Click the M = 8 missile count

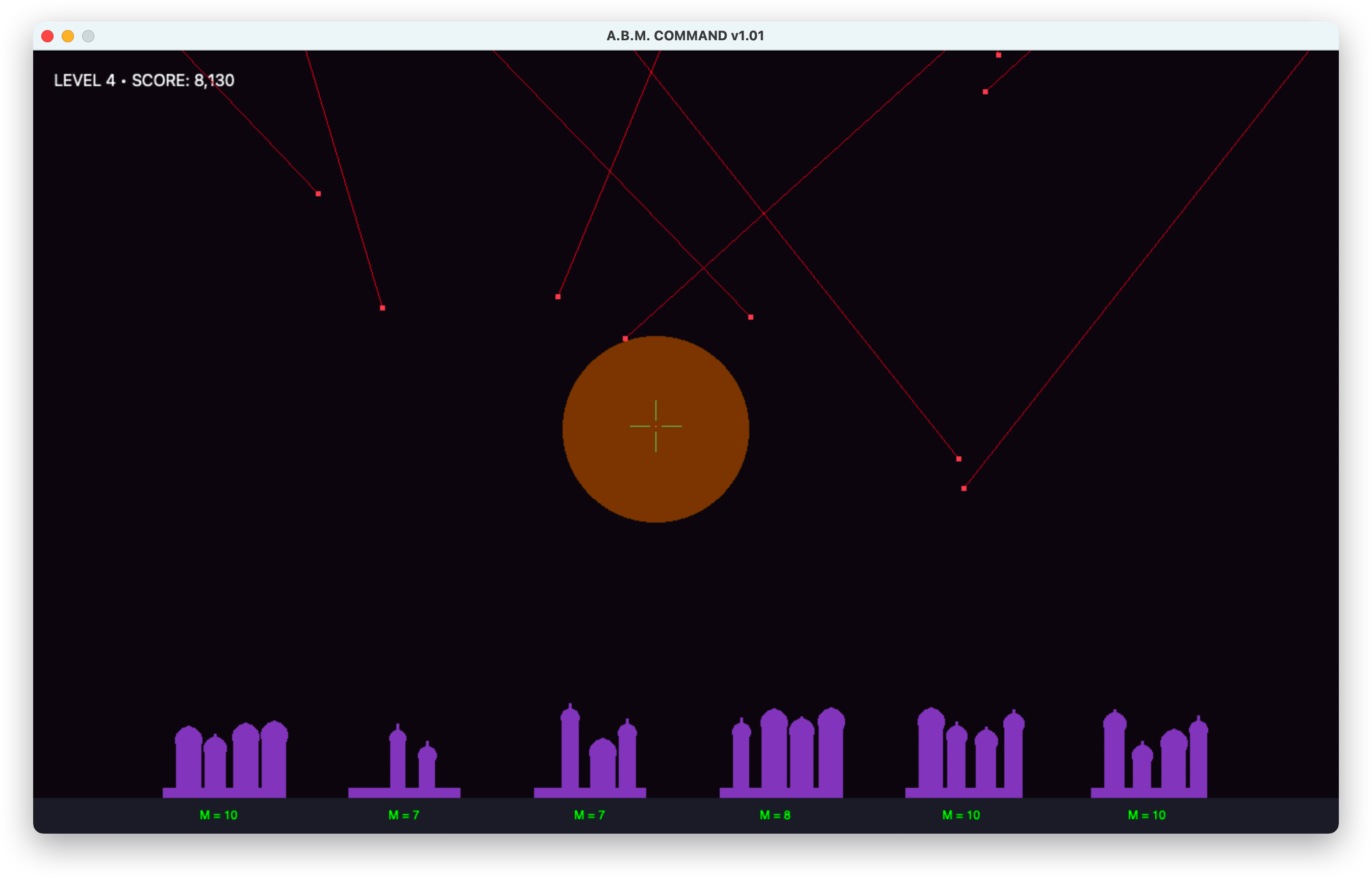775,815
